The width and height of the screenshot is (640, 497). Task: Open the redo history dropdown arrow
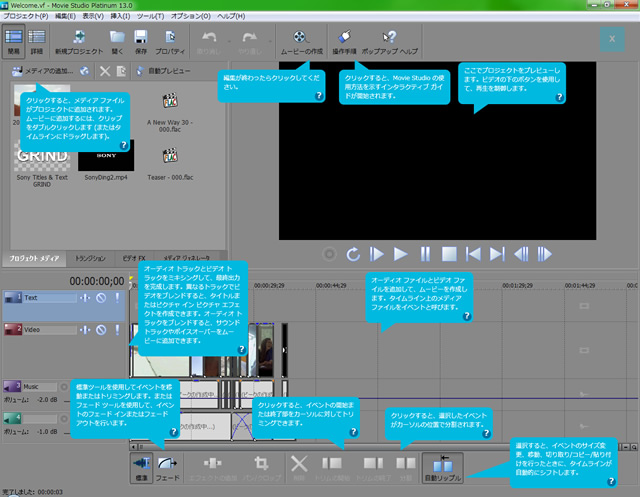[x=270, y=41]
